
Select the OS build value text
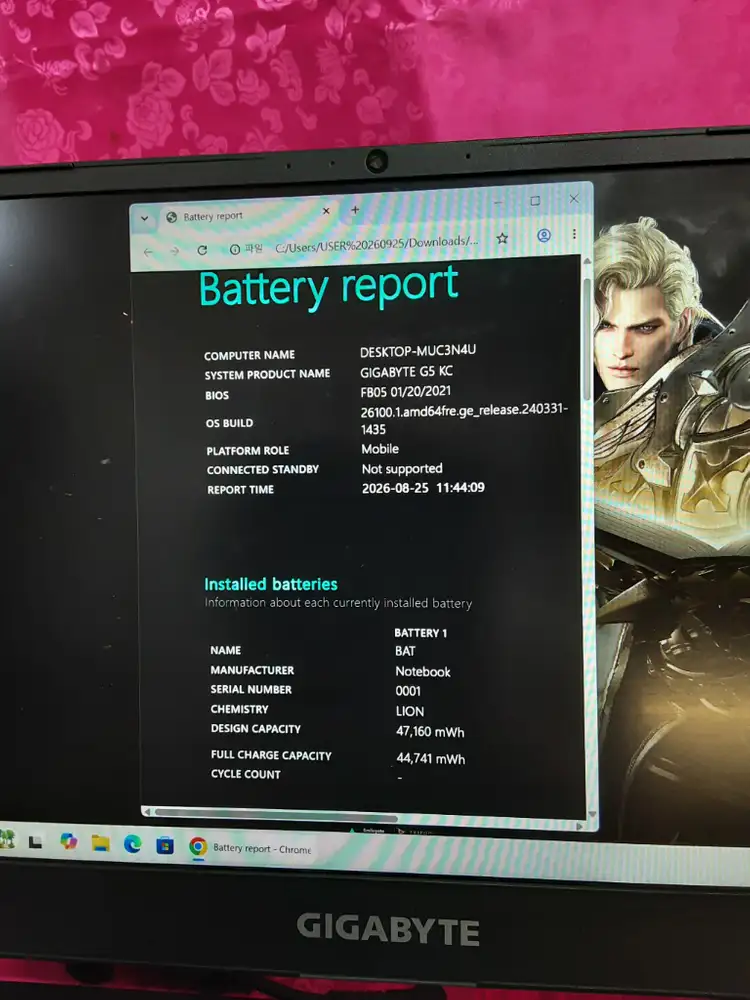coord(464,418)
